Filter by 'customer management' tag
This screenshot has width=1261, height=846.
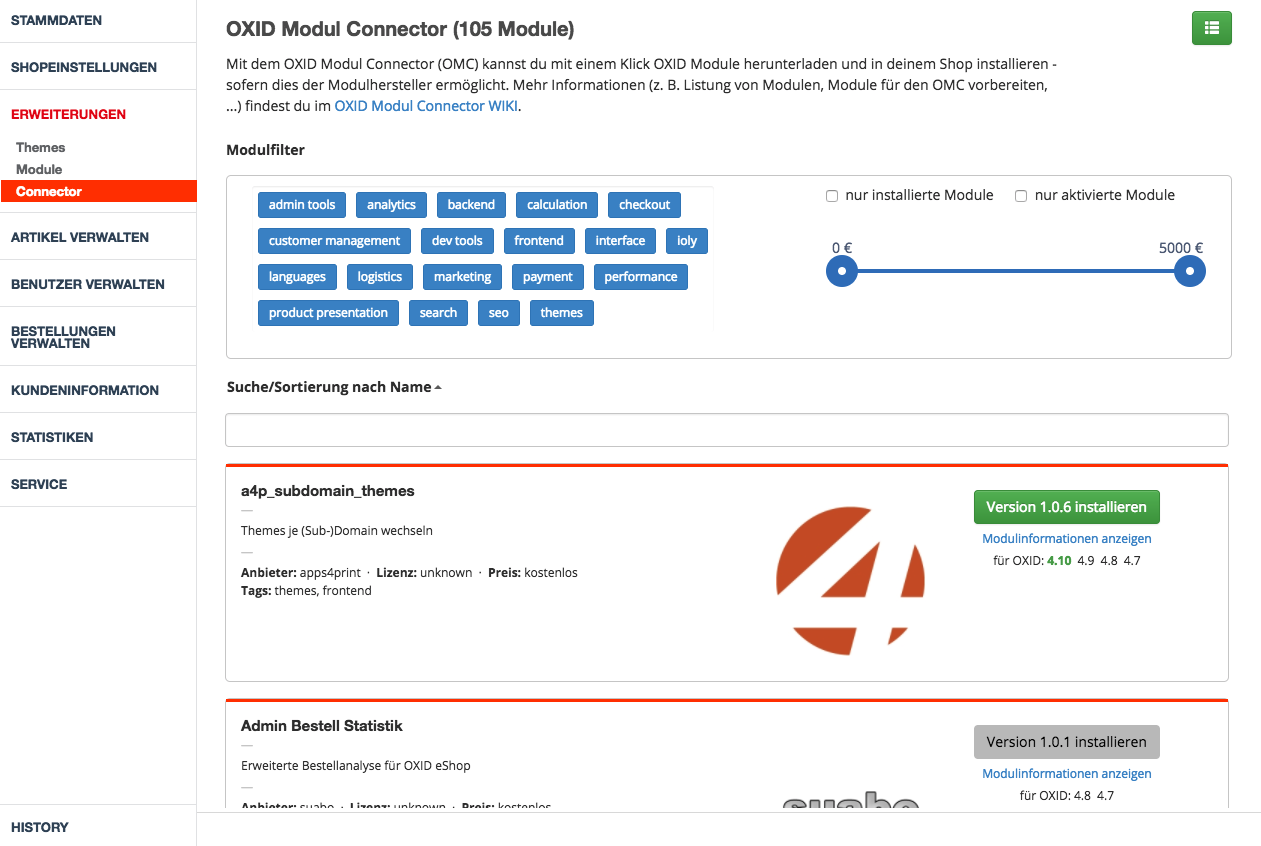(x=334, y=241)
